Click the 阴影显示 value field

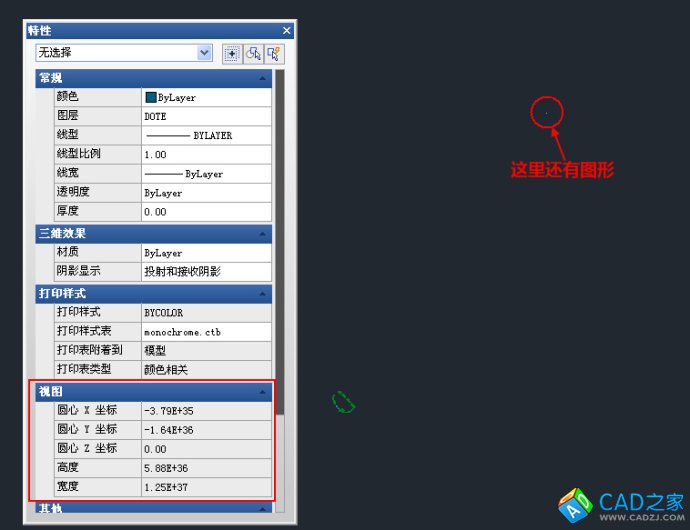coord(206,271)
